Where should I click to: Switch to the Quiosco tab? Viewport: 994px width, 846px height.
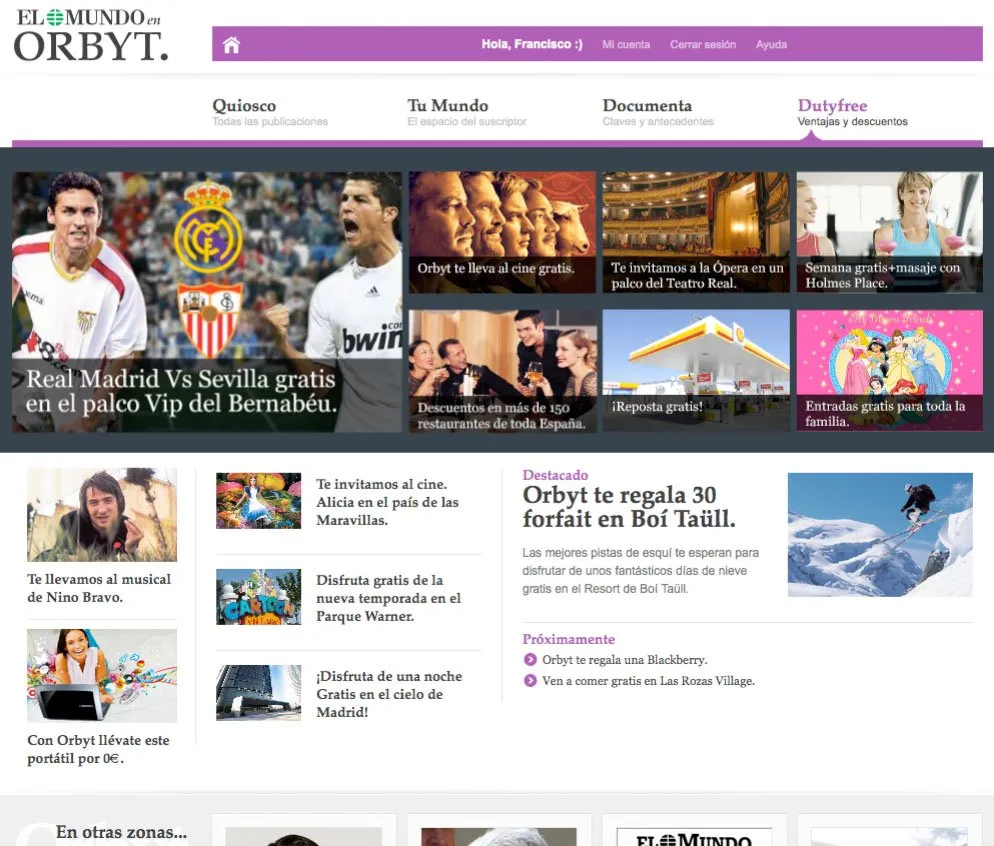270,112
